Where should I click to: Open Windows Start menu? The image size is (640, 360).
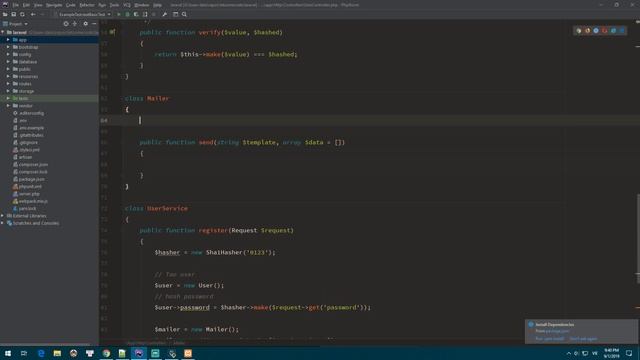click(x=8, y=353)
